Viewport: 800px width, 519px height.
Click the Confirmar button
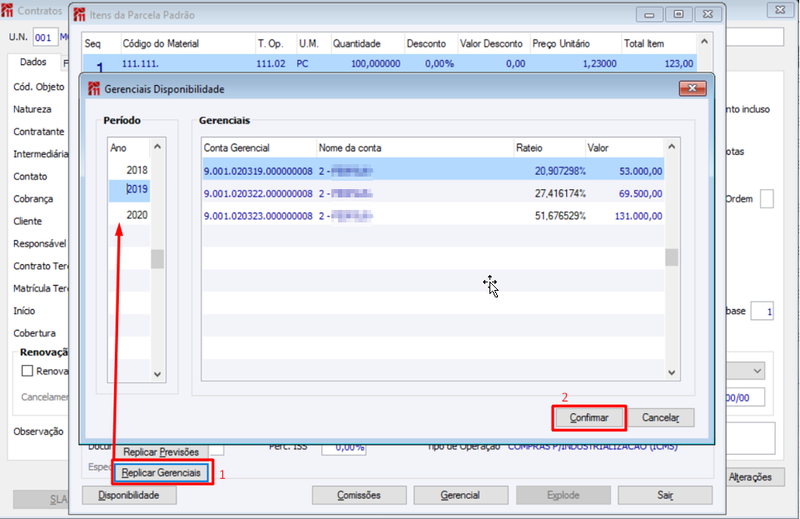coord(589,417)
